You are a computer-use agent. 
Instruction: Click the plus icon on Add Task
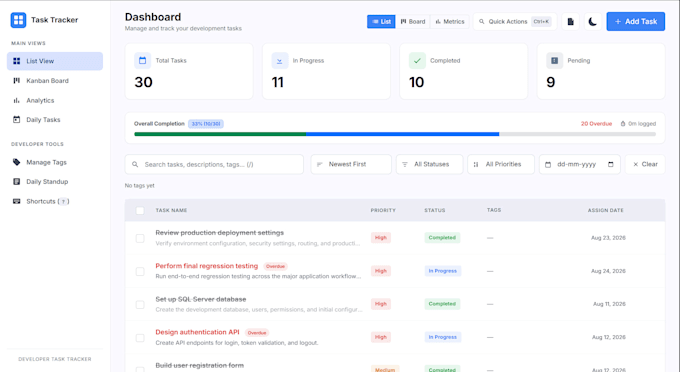click(618, 21)
